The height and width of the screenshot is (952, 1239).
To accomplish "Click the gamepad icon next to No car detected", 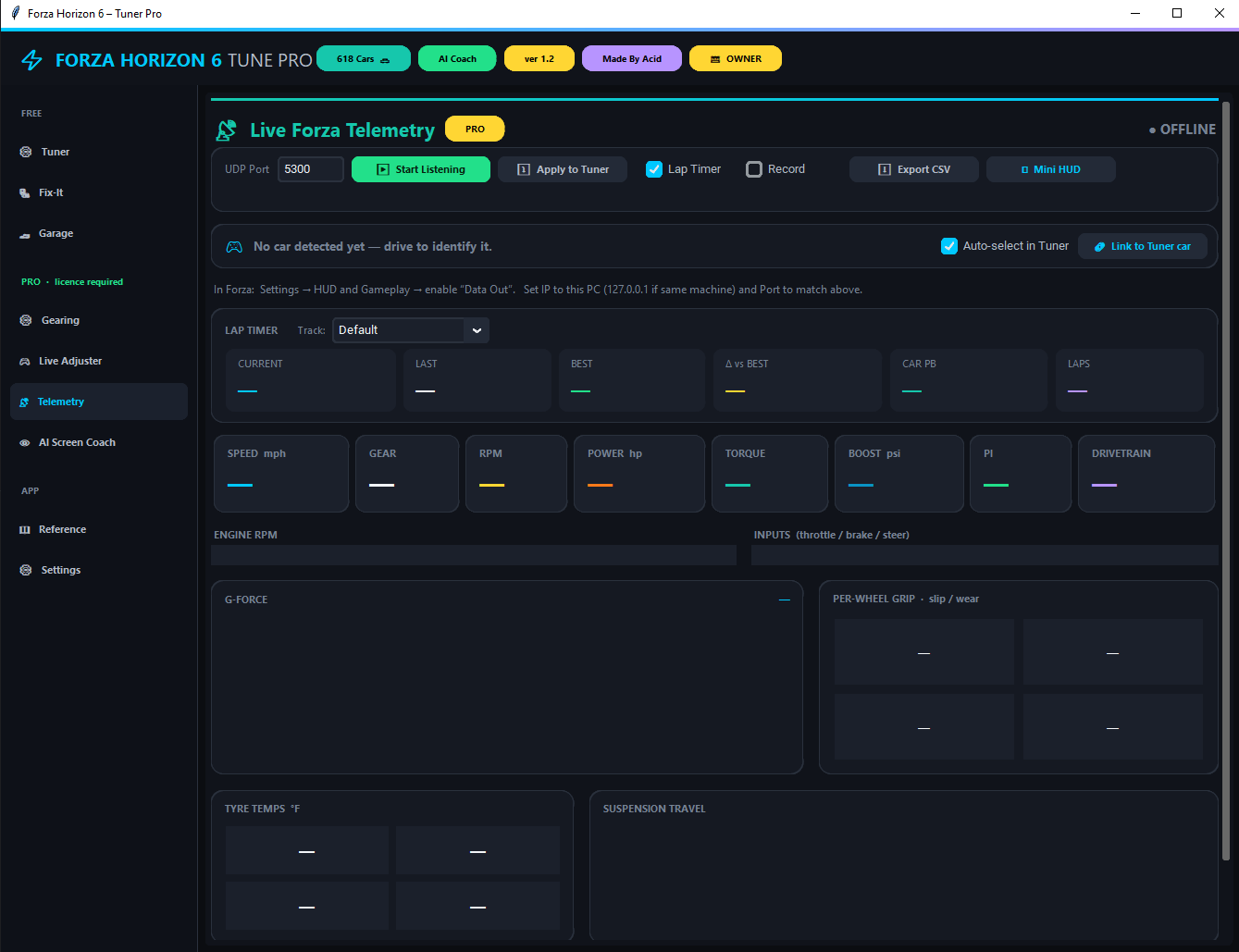I will coord(235,247).
